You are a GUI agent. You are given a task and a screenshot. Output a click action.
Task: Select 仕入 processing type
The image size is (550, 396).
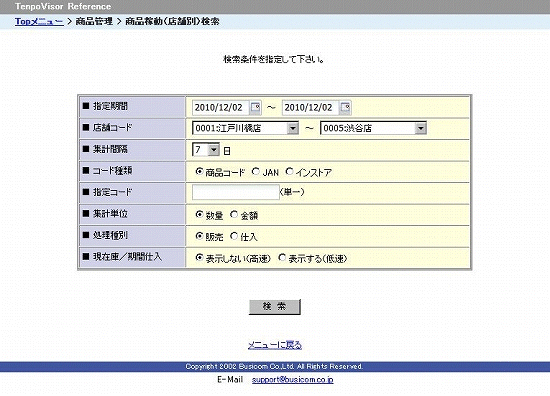pos(234,236)
